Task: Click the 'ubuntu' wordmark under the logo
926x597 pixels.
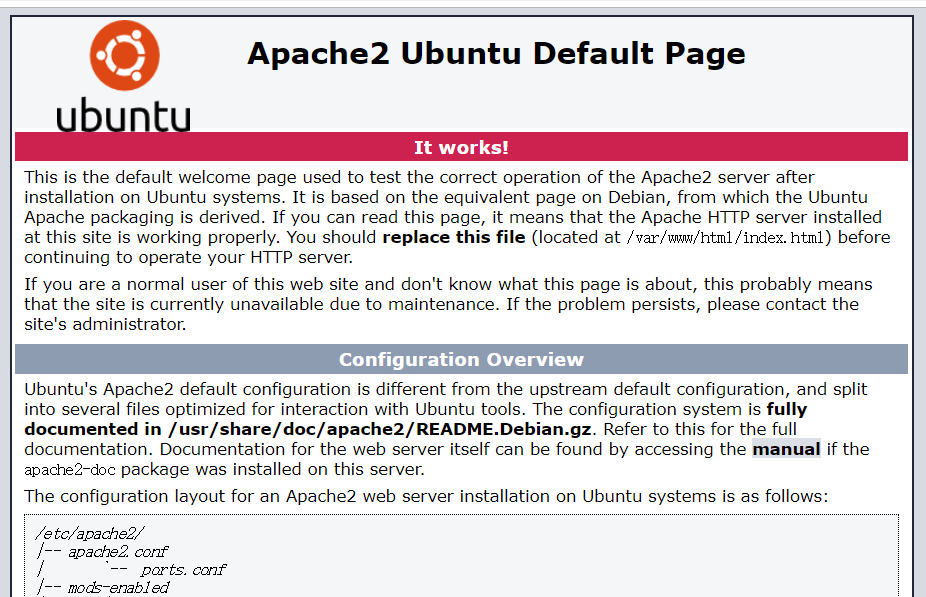Action: coord(123,115)
